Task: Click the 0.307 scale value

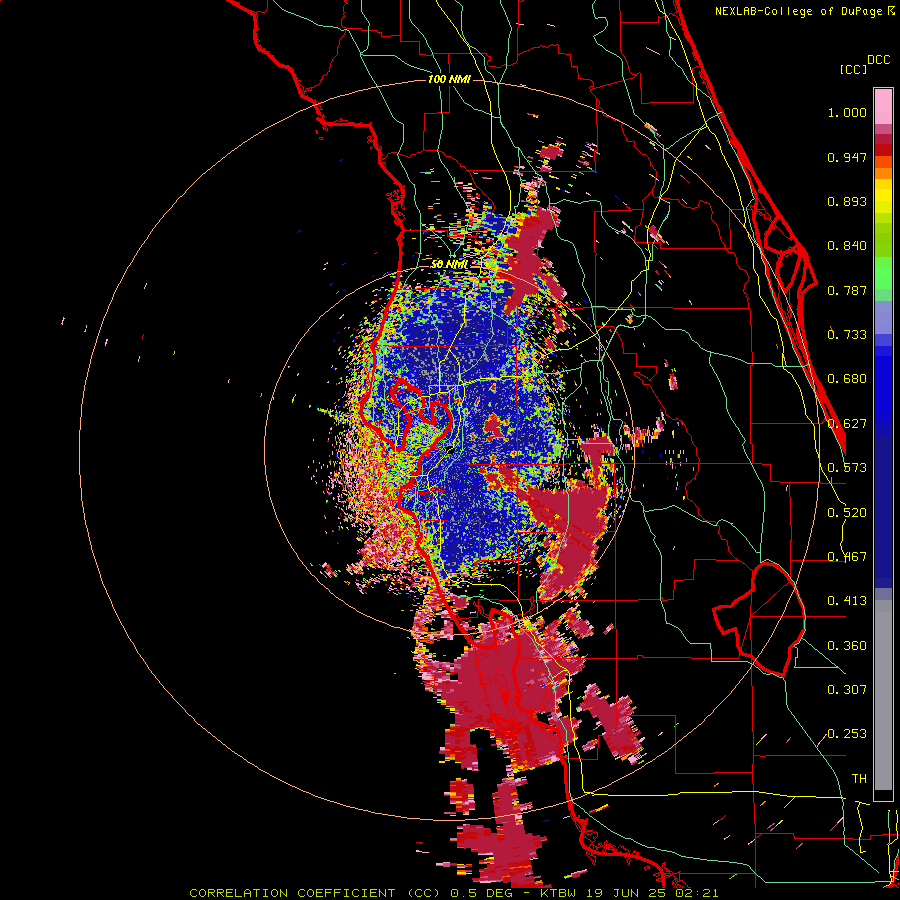Action: [x=847, y=690]
